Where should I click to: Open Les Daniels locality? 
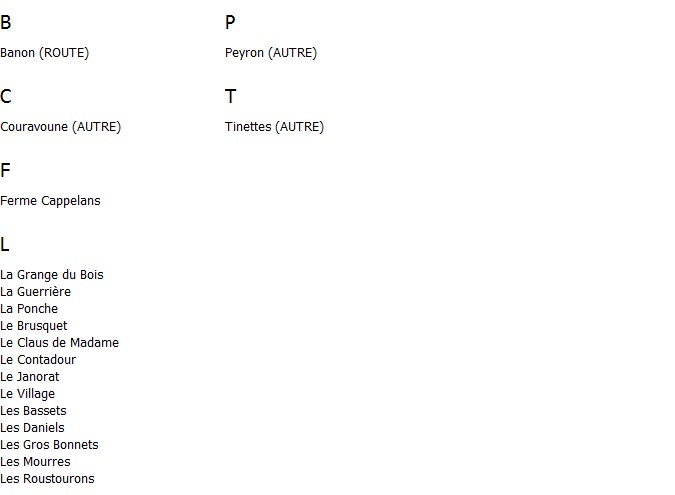[32, 428]
